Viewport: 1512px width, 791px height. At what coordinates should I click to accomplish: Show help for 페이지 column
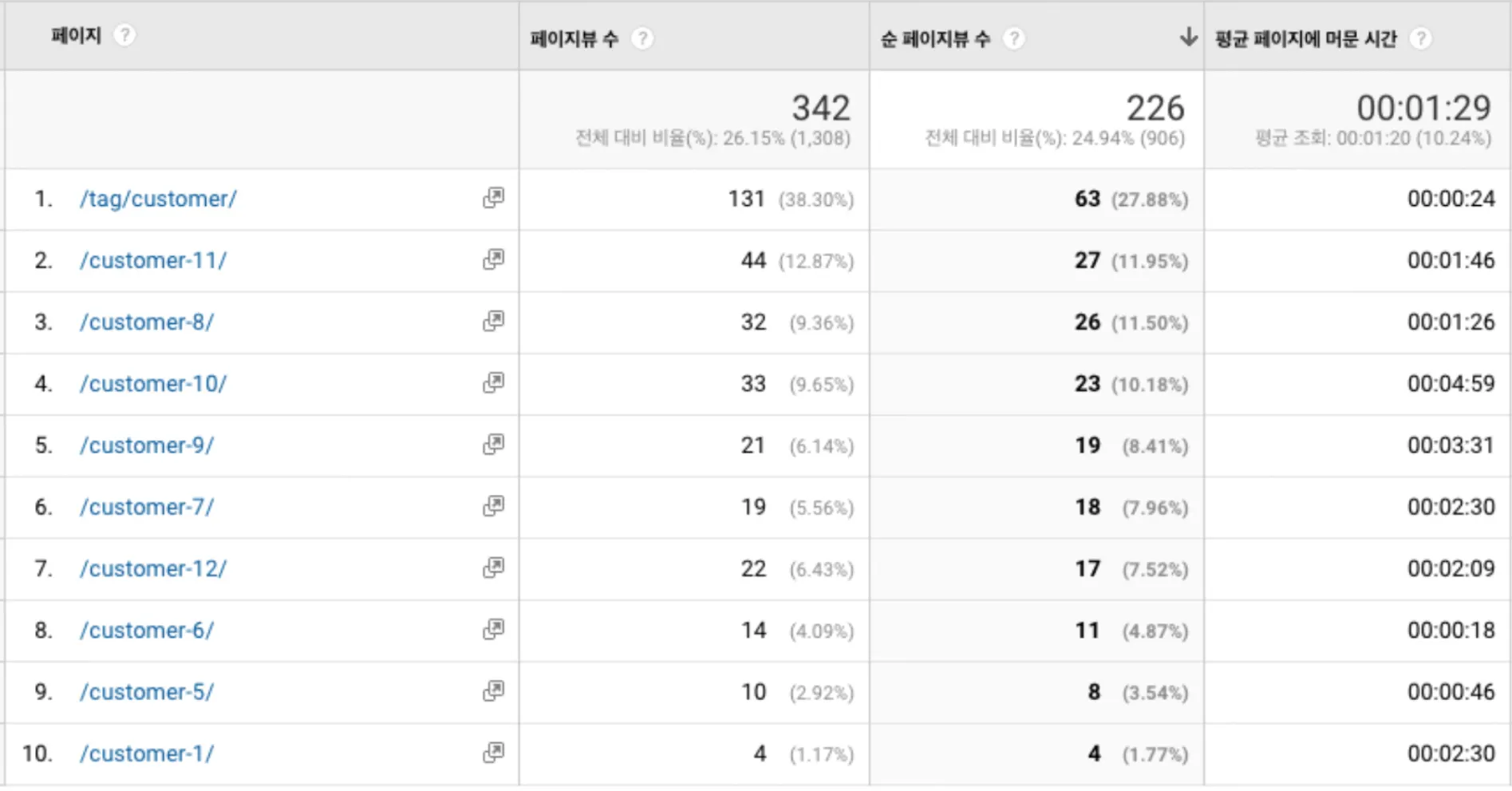pyautogui.click(x=124, y=36)
